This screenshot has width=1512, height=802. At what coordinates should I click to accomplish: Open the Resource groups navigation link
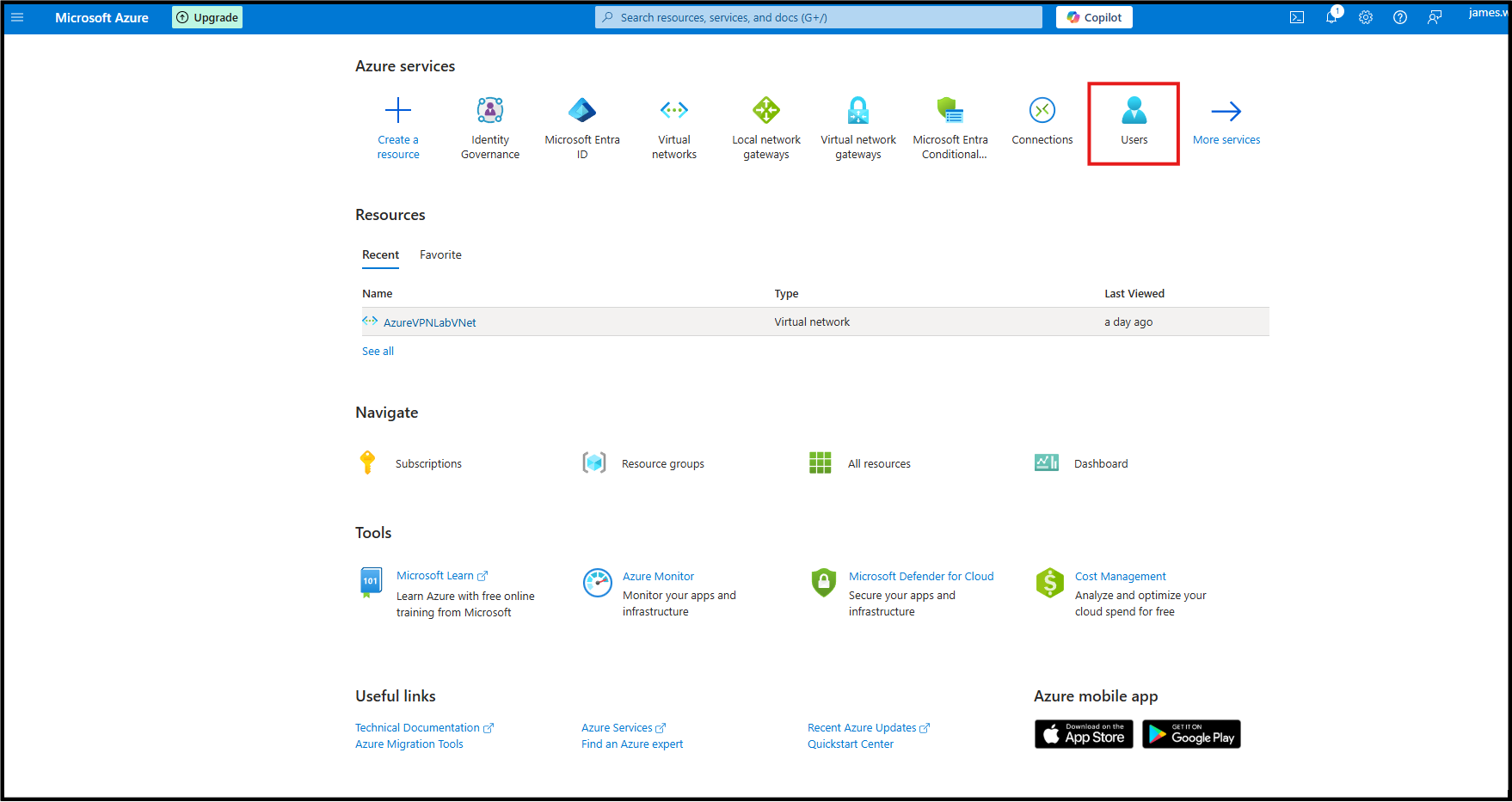tap(663, 463)
